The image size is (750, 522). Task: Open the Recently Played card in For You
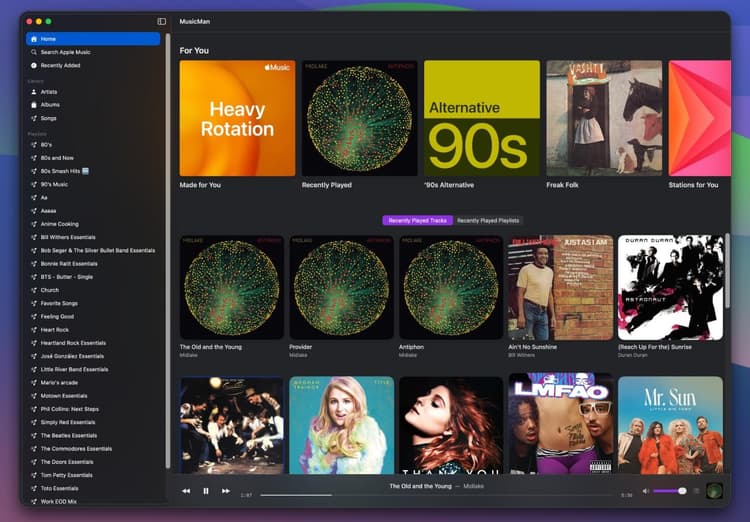360,118
